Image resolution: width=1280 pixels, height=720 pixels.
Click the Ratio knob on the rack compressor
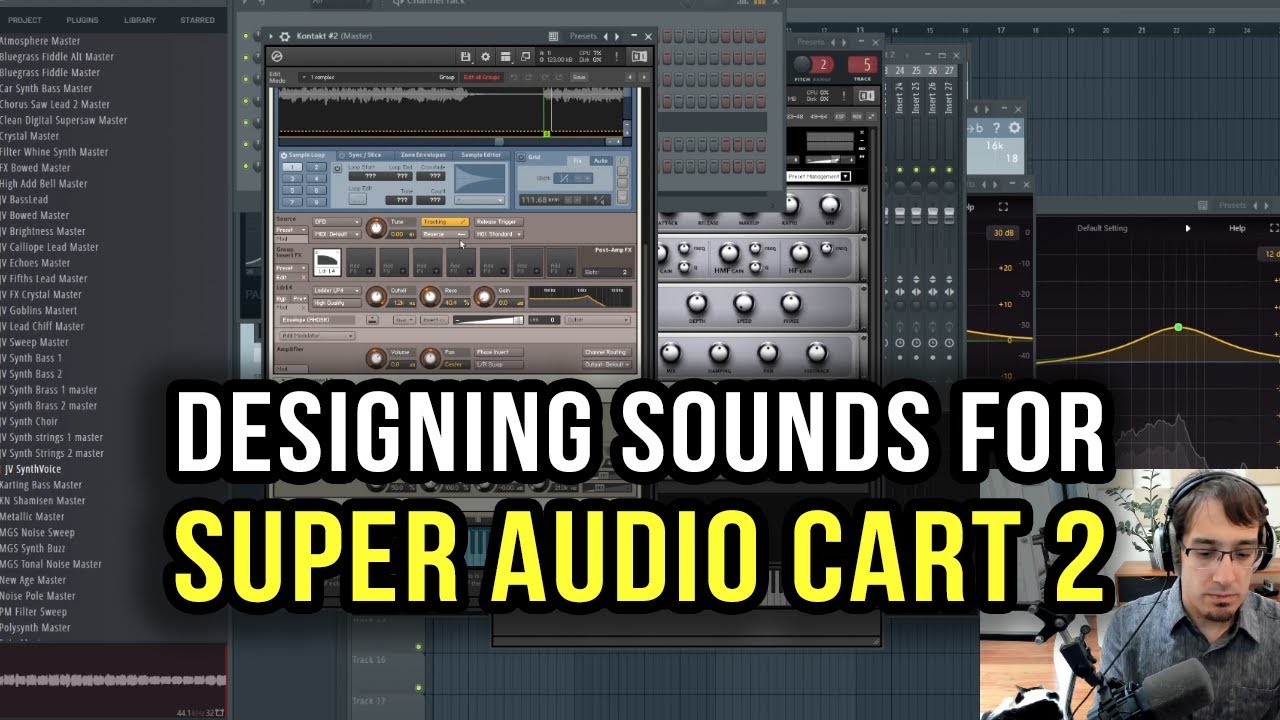click(x=792, y=205)
